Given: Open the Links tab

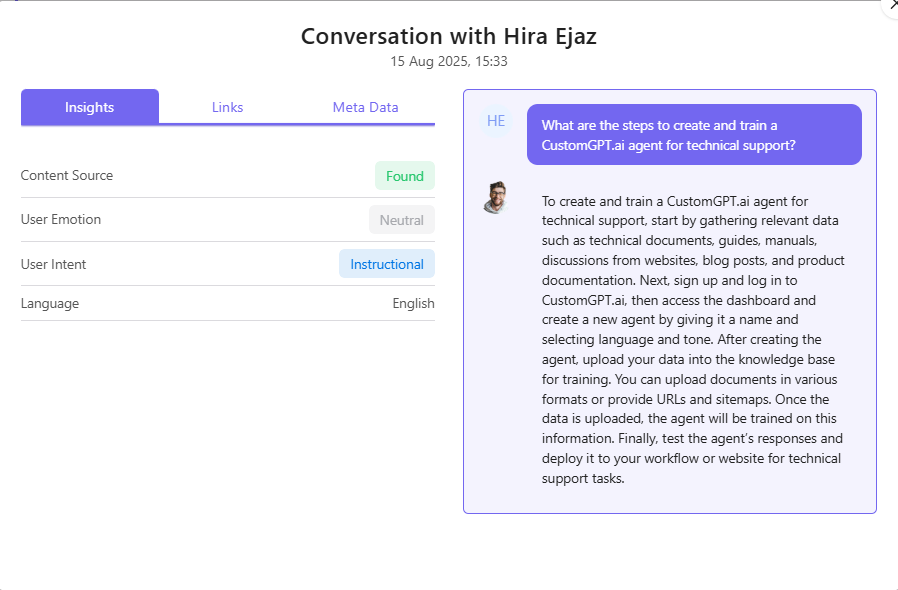Looking at the screenshot, I should pos(227,107).
